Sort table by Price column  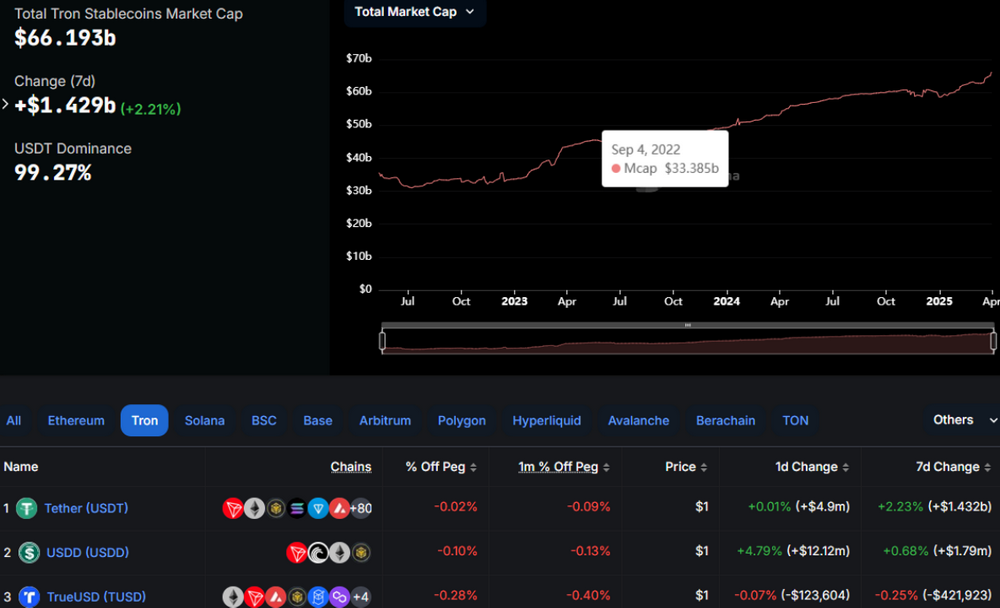(x=686, y=467)
